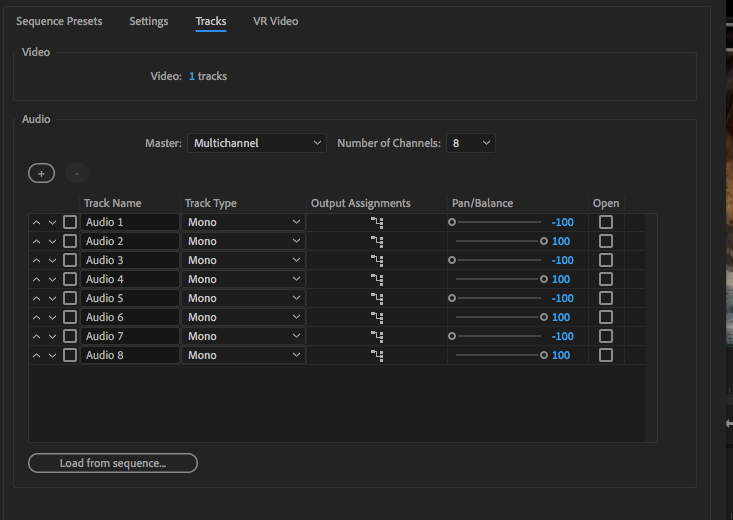Click the Audio 5 track name field
This screenshot has height=520, width=733.
click(130, 298)
